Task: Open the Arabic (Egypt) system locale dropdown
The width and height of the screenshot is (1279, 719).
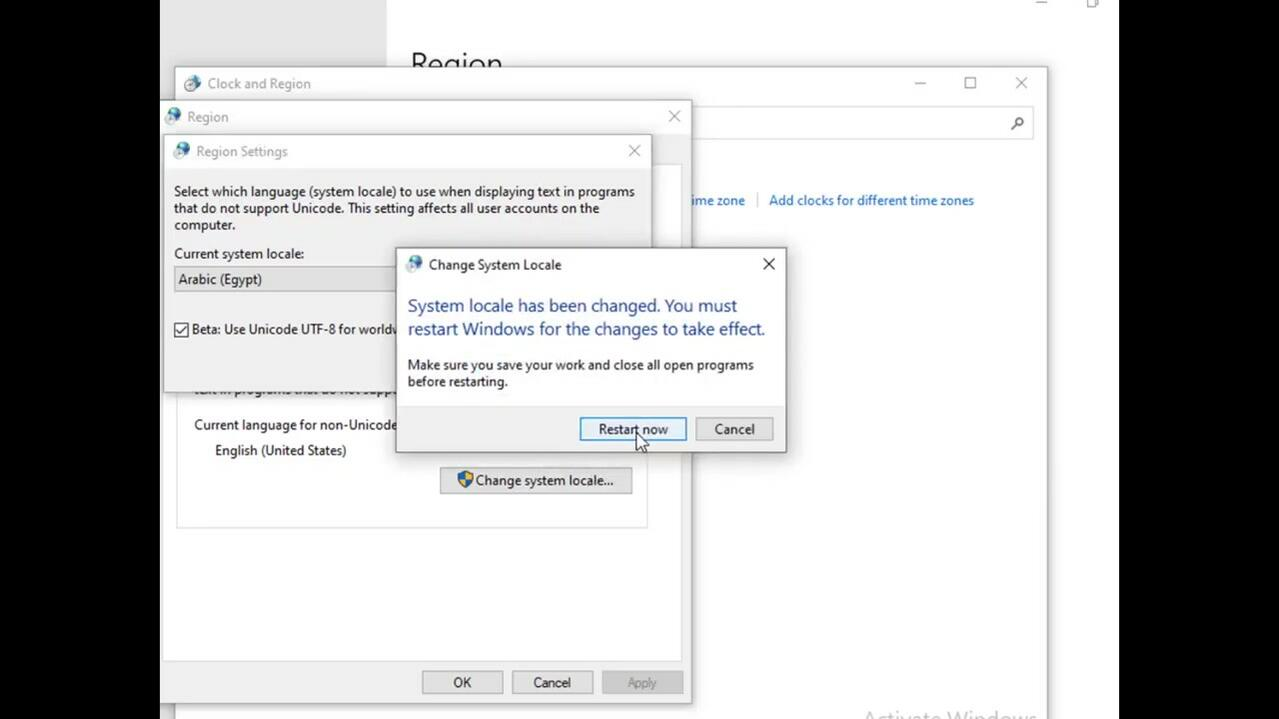Action: (285, 279)
